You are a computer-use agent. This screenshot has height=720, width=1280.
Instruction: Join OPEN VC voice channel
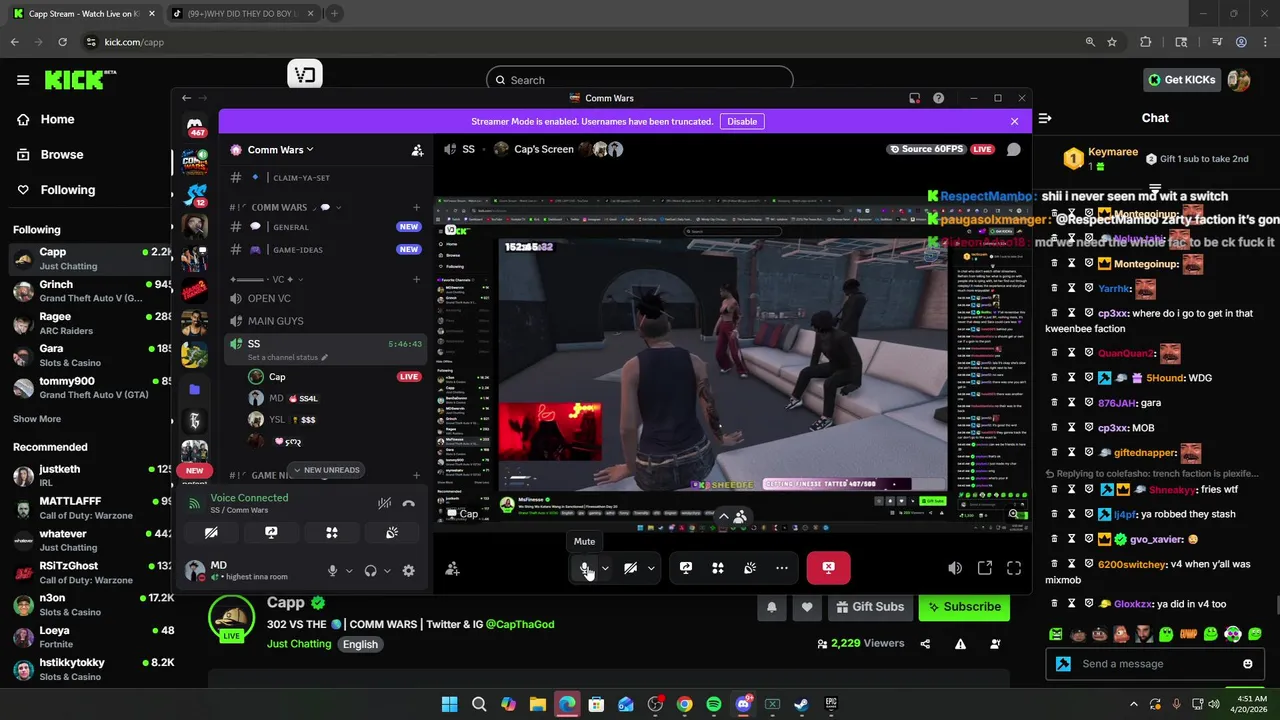[327, 298]
